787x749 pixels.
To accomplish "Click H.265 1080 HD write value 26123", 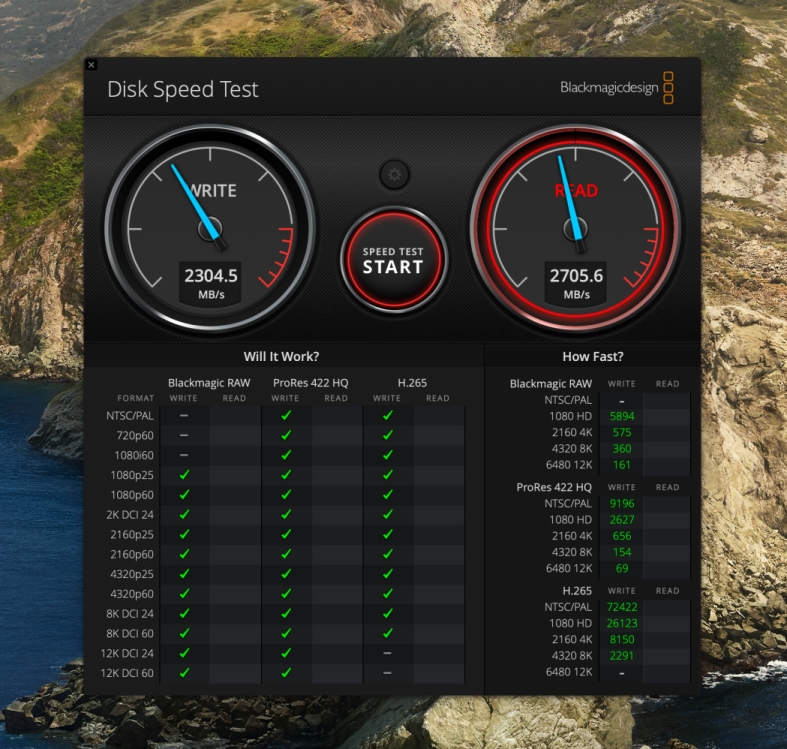I will coord(622,623).
